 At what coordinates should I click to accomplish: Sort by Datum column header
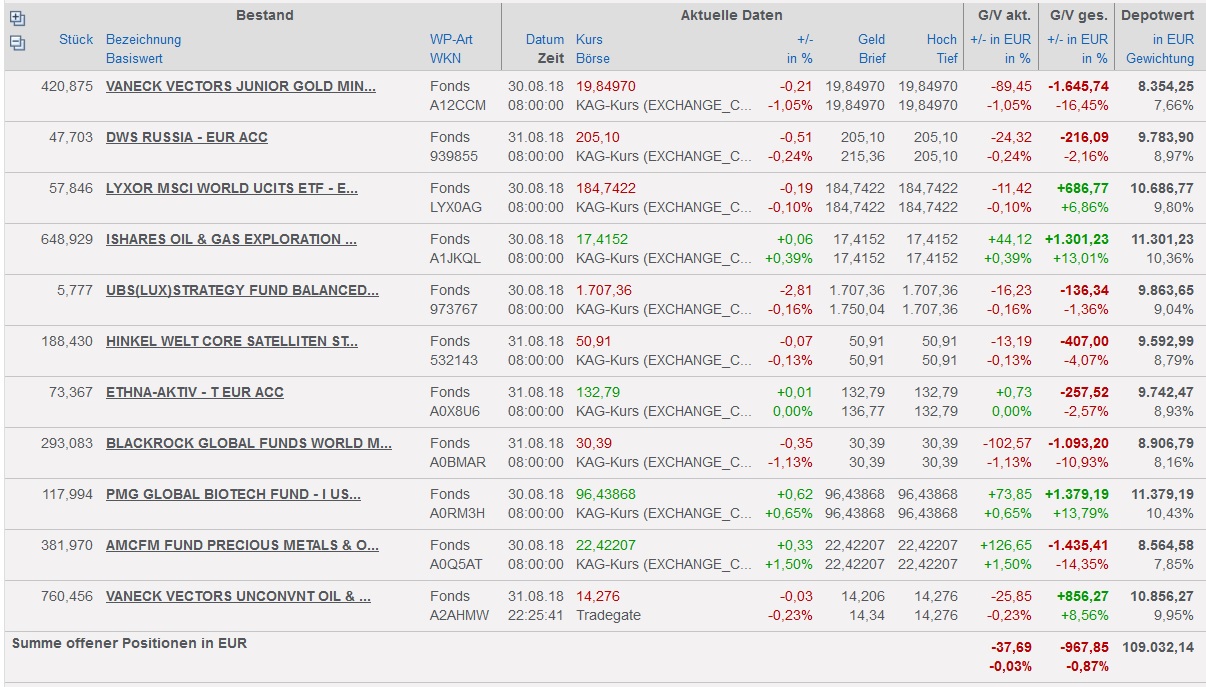coord(545,39)
